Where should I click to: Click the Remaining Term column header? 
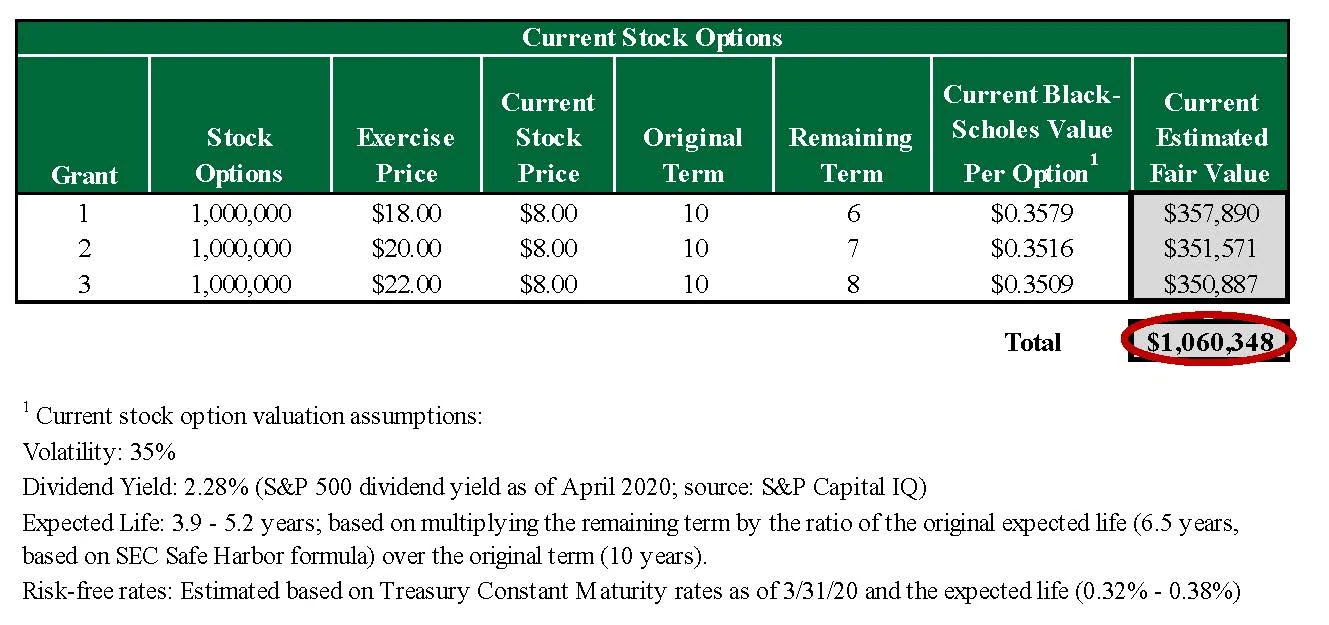(x=851, y=155)
